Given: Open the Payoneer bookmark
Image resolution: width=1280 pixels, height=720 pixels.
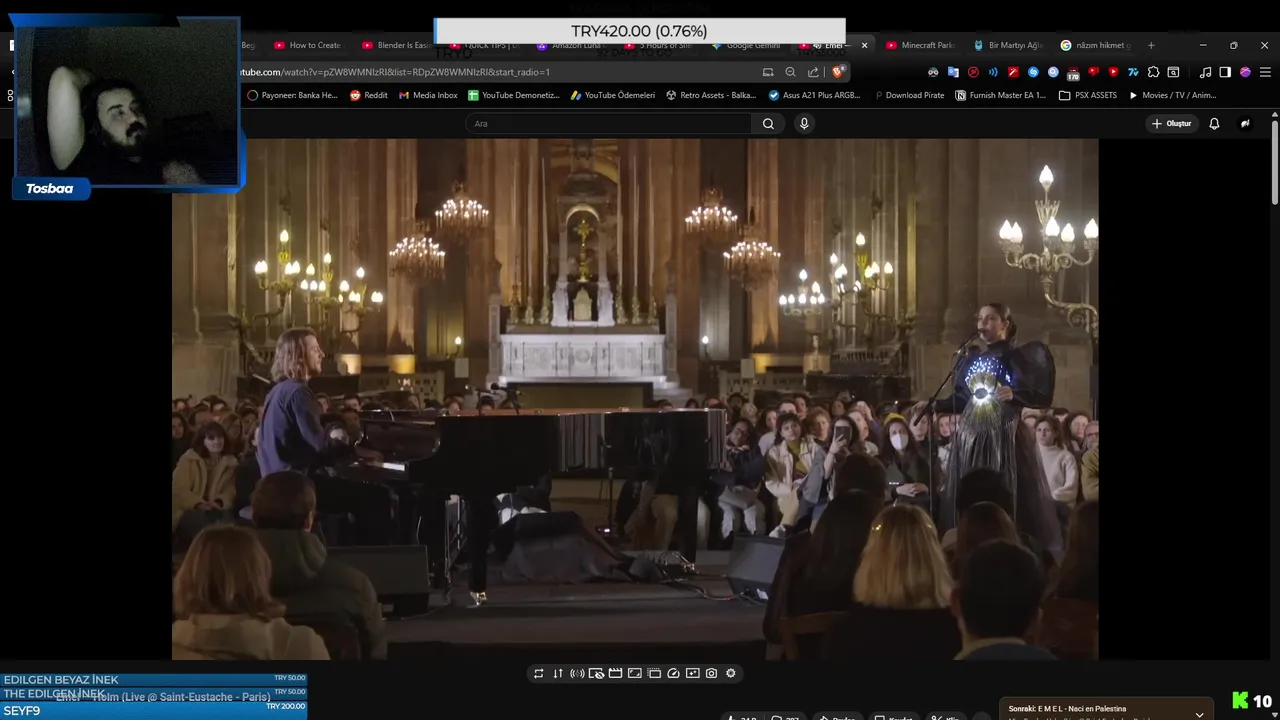Looking at the screenshot, I should tap(292, 95).
